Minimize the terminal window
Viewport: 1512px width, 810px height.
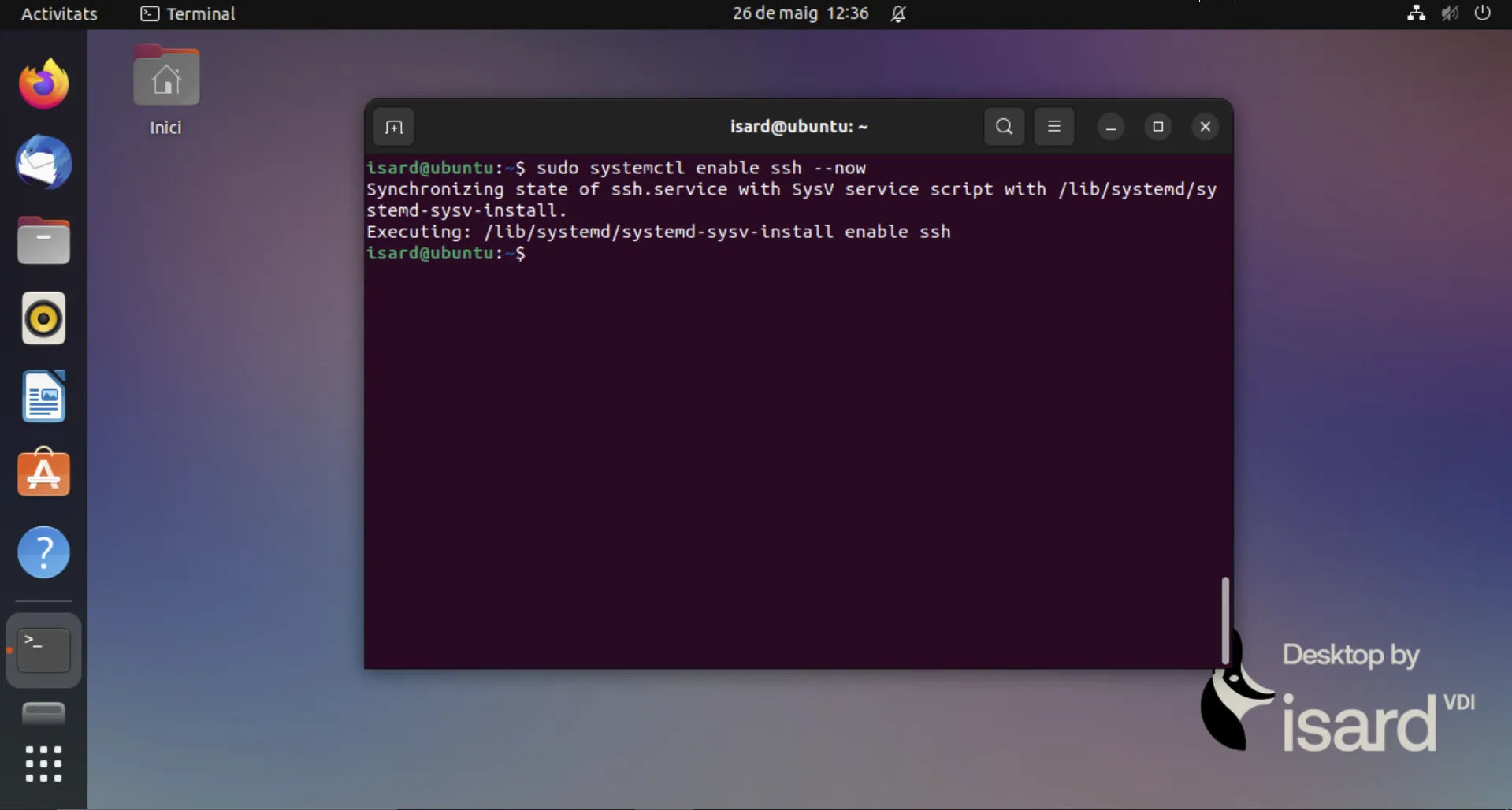[x=1110, y=127]
